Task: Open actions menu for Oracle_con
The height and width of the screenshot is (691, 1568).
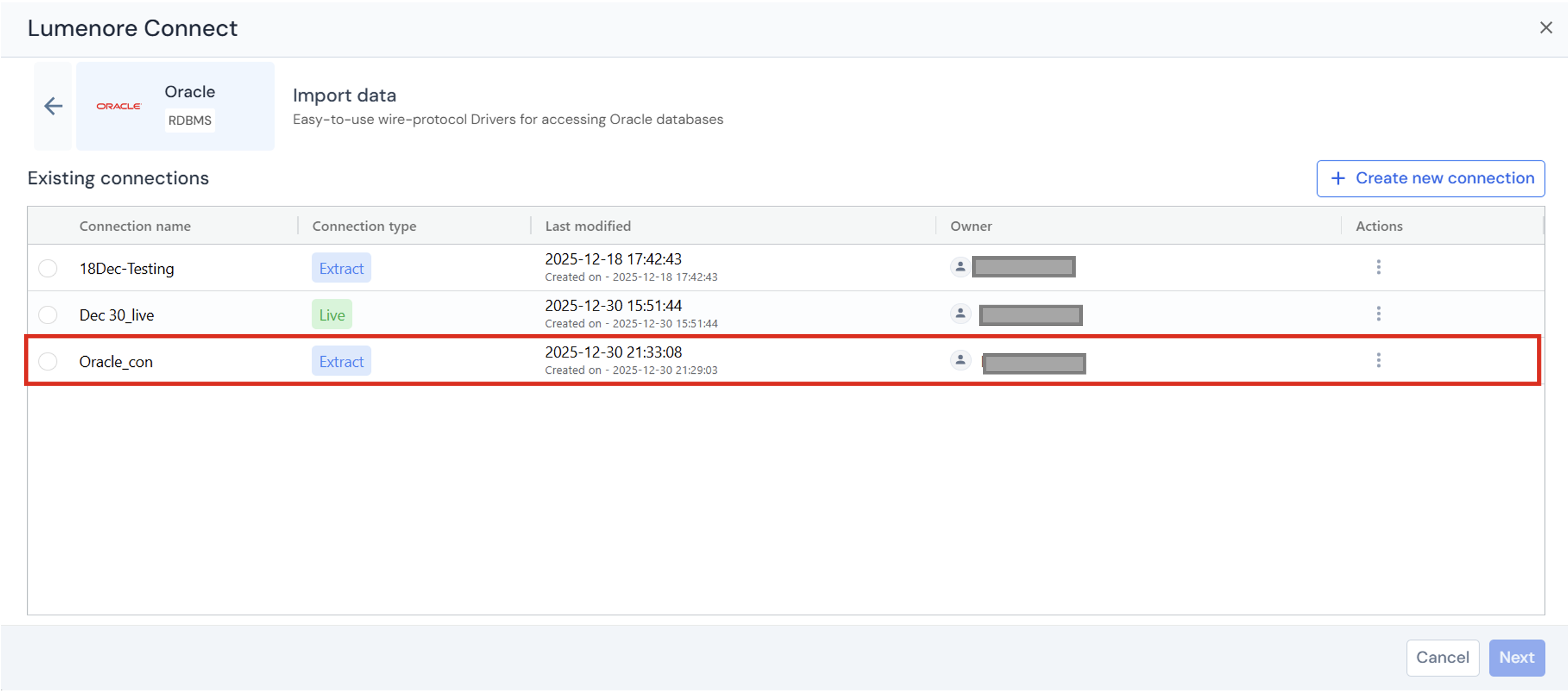Action: (x=1378, y=360)
